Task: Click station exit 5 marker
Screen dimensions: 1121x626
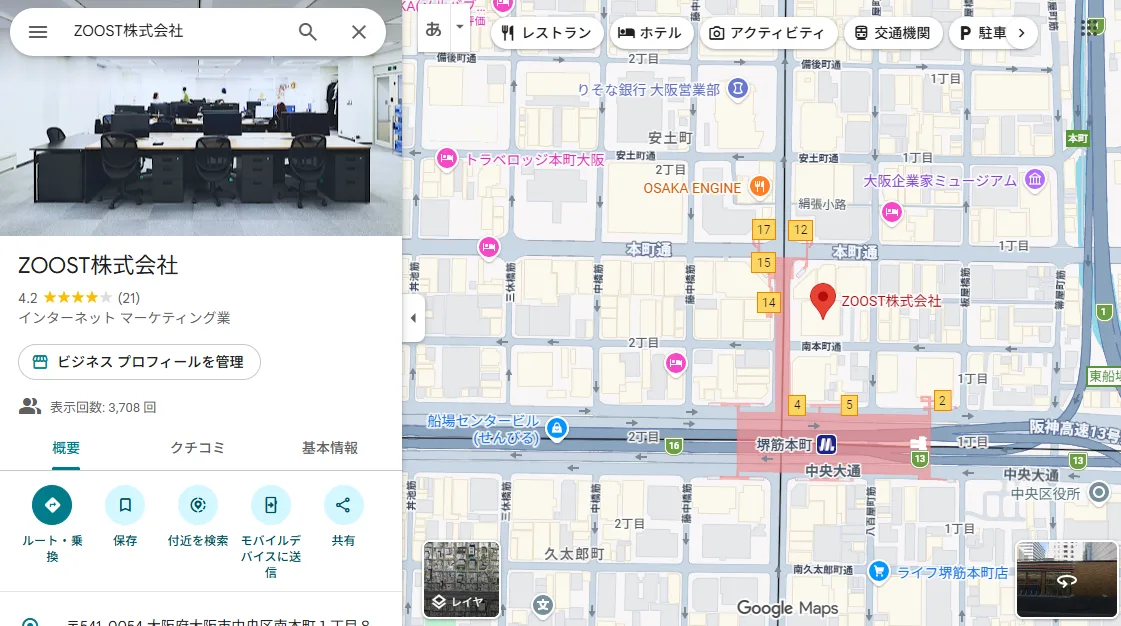Action: click(x=849, y=405)
